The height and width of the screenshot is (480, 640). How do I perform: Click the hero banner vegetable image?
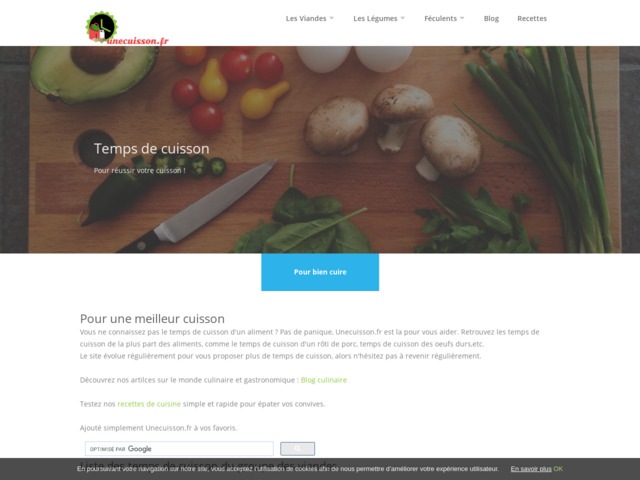[x=320, y=149]
